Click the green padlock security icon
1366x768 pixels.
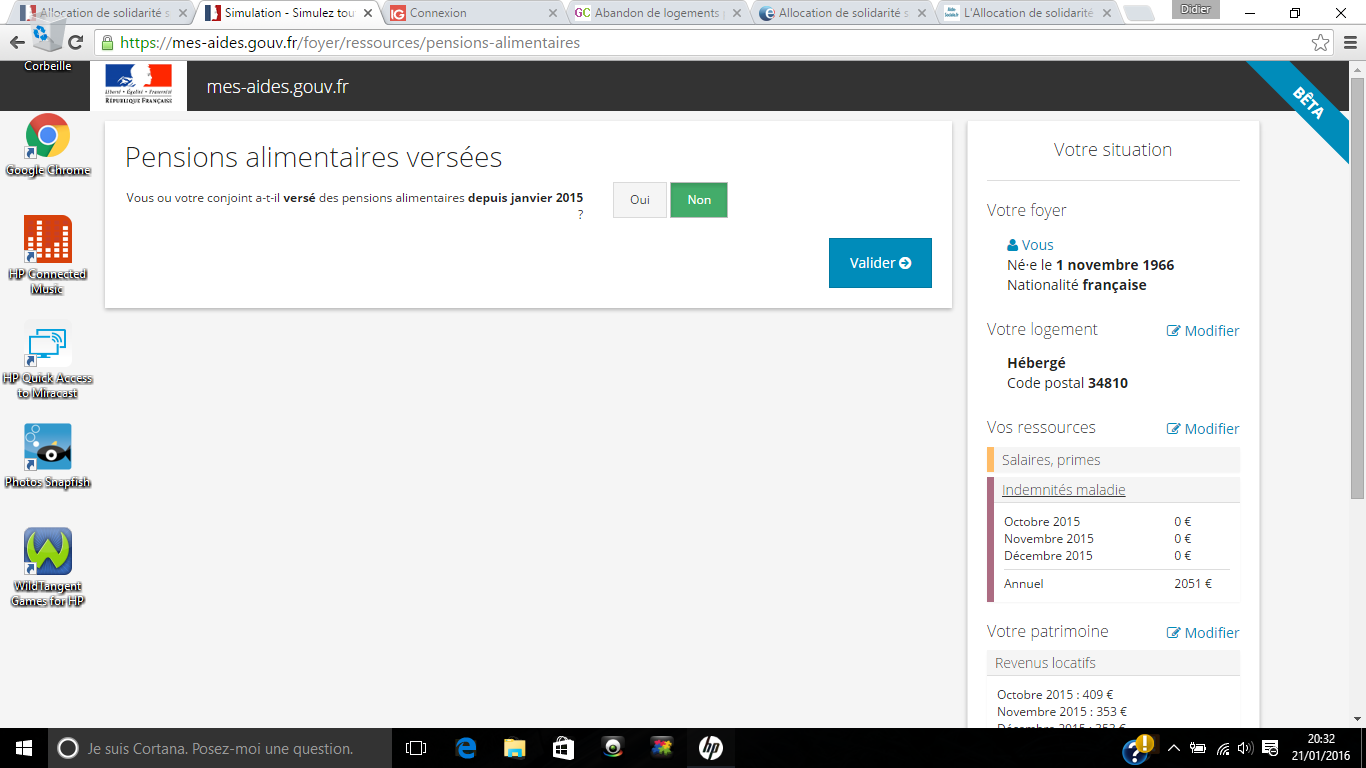pos(107,43)
